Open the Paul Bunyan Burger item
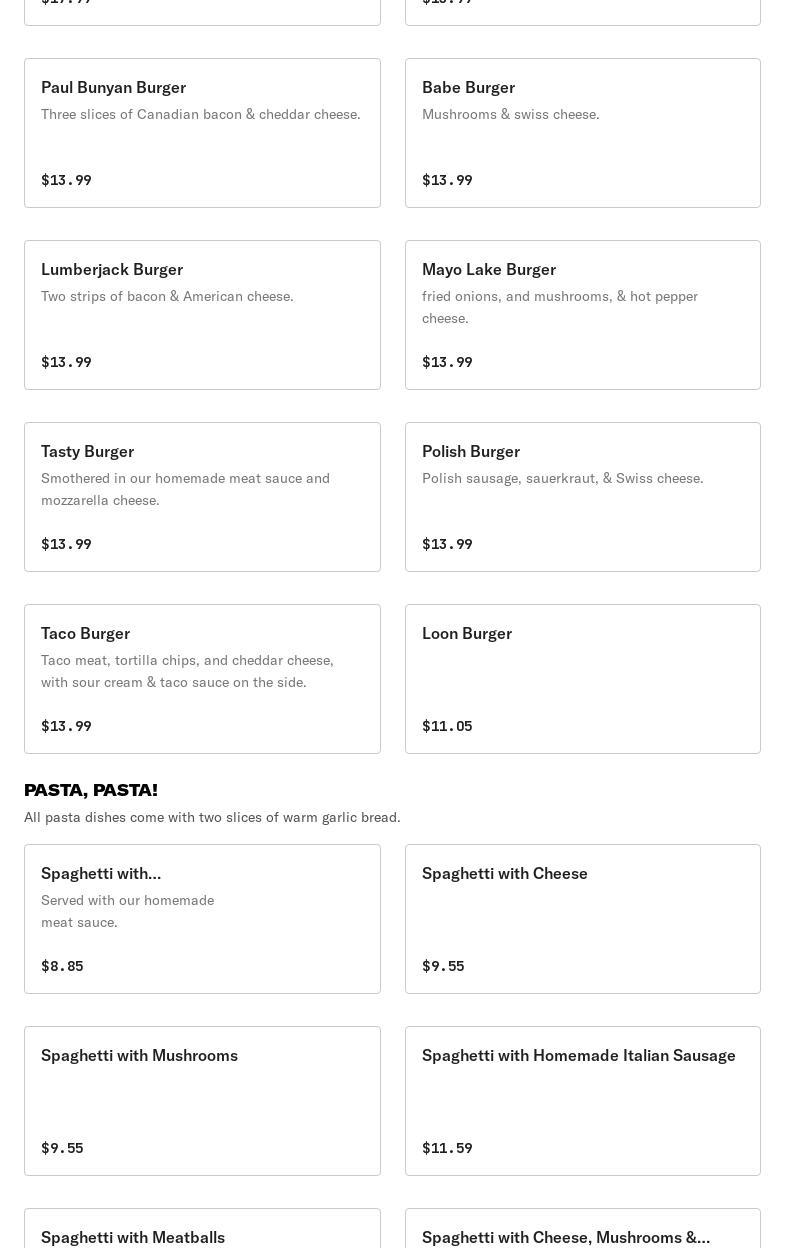The width and height of the screenshot is (785, 1248). tap(202, 133)
